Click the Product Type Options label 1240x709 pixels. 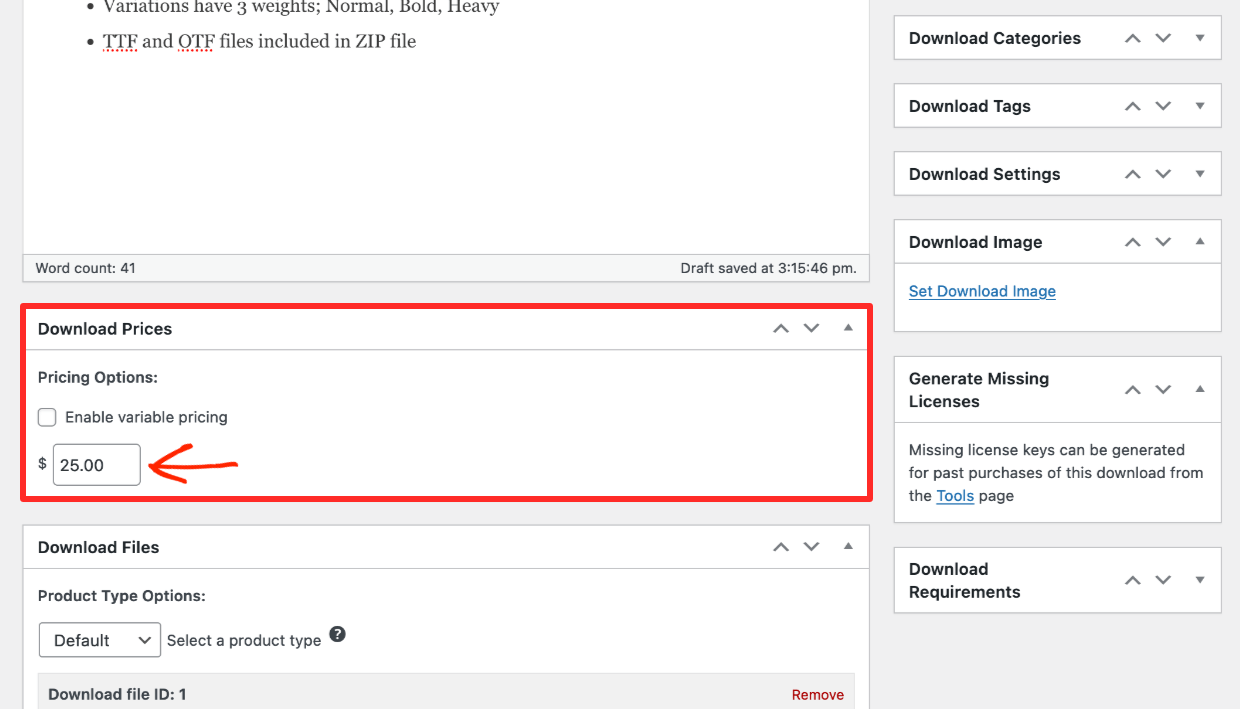tap(122, 595)
